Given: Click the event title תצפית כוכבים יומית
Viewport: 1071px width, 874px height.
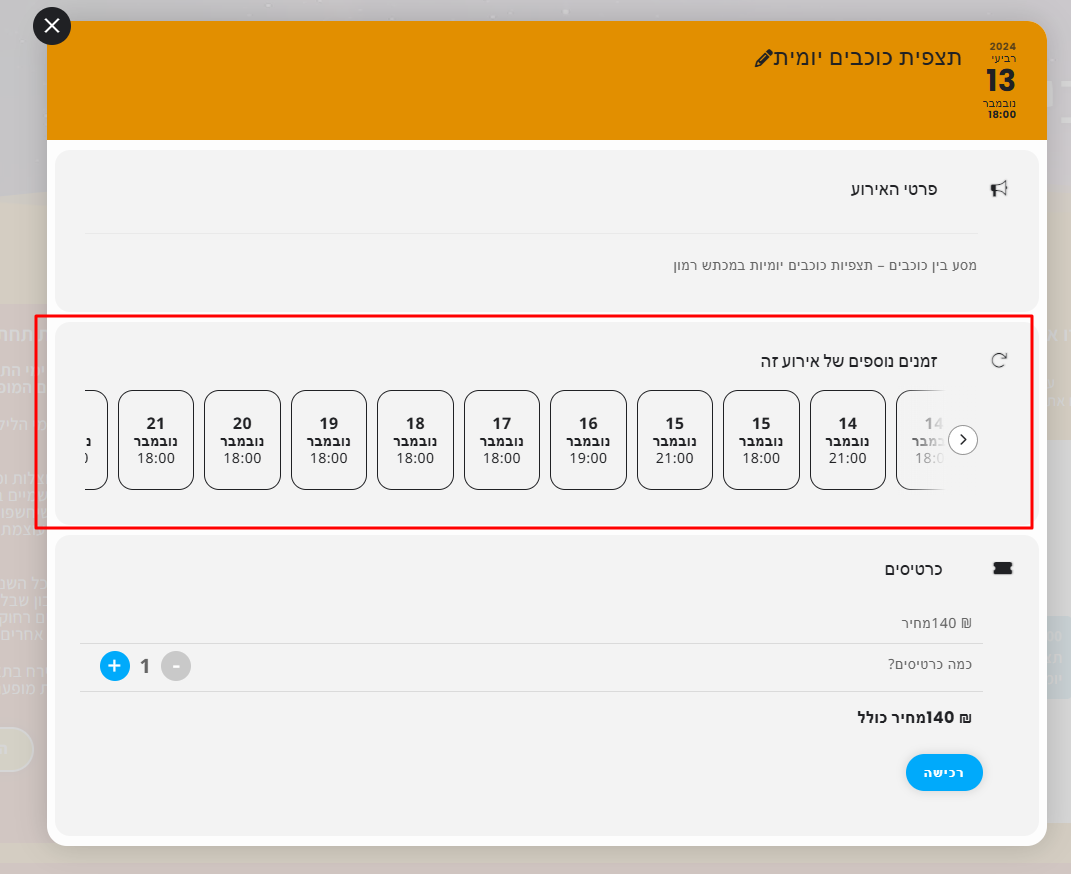Looking at the screenshot, I should click(x=867, y=58).
